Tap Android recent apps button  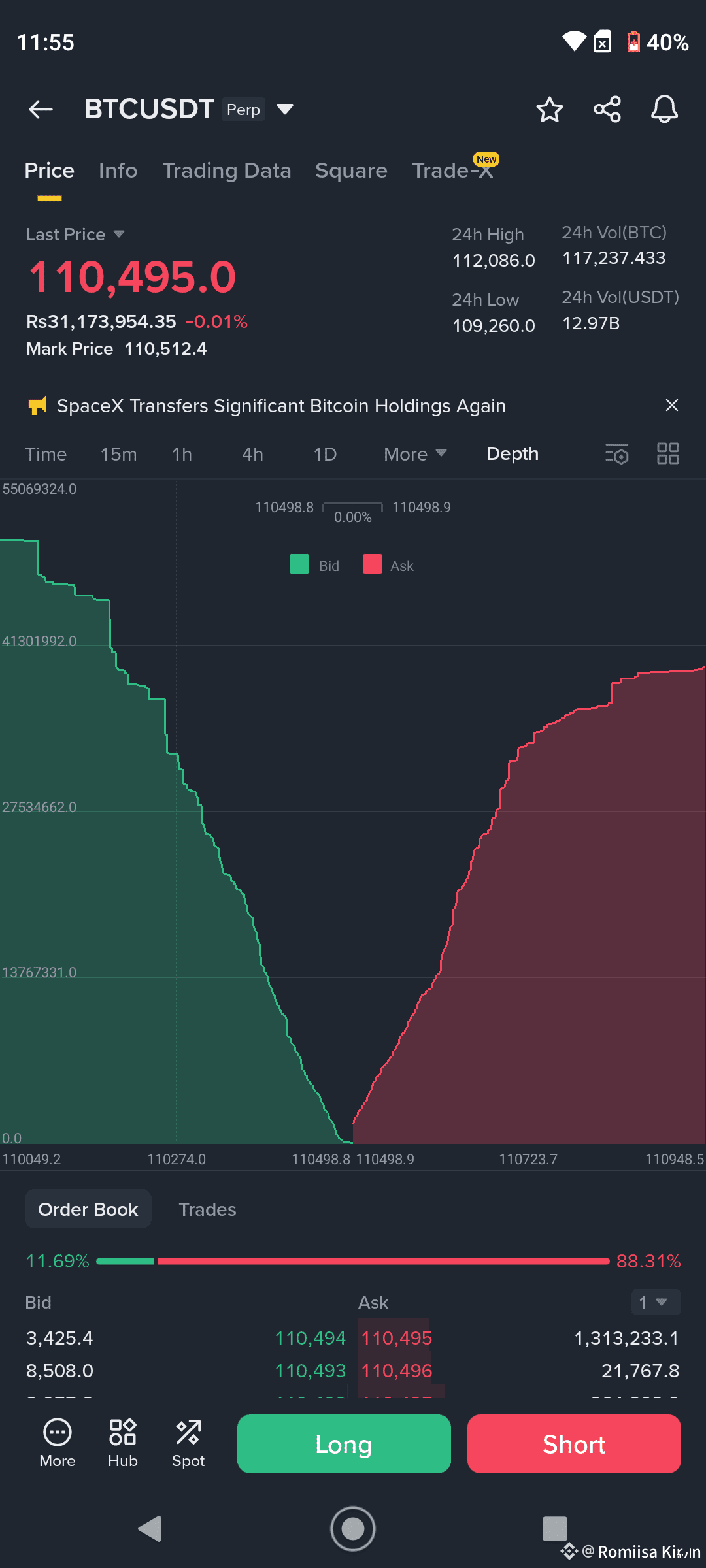(555, 1529)
